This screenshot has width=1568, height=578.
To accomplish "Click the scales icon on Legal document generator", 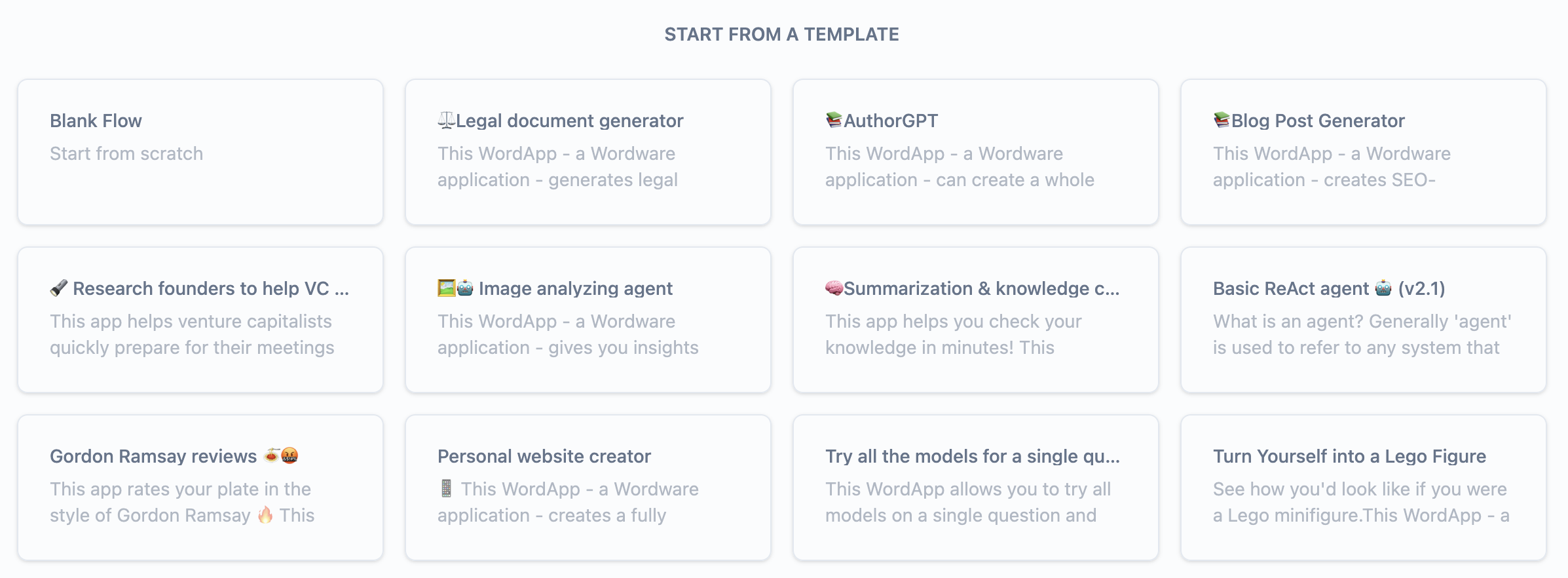I will click(x=446, y=120).
